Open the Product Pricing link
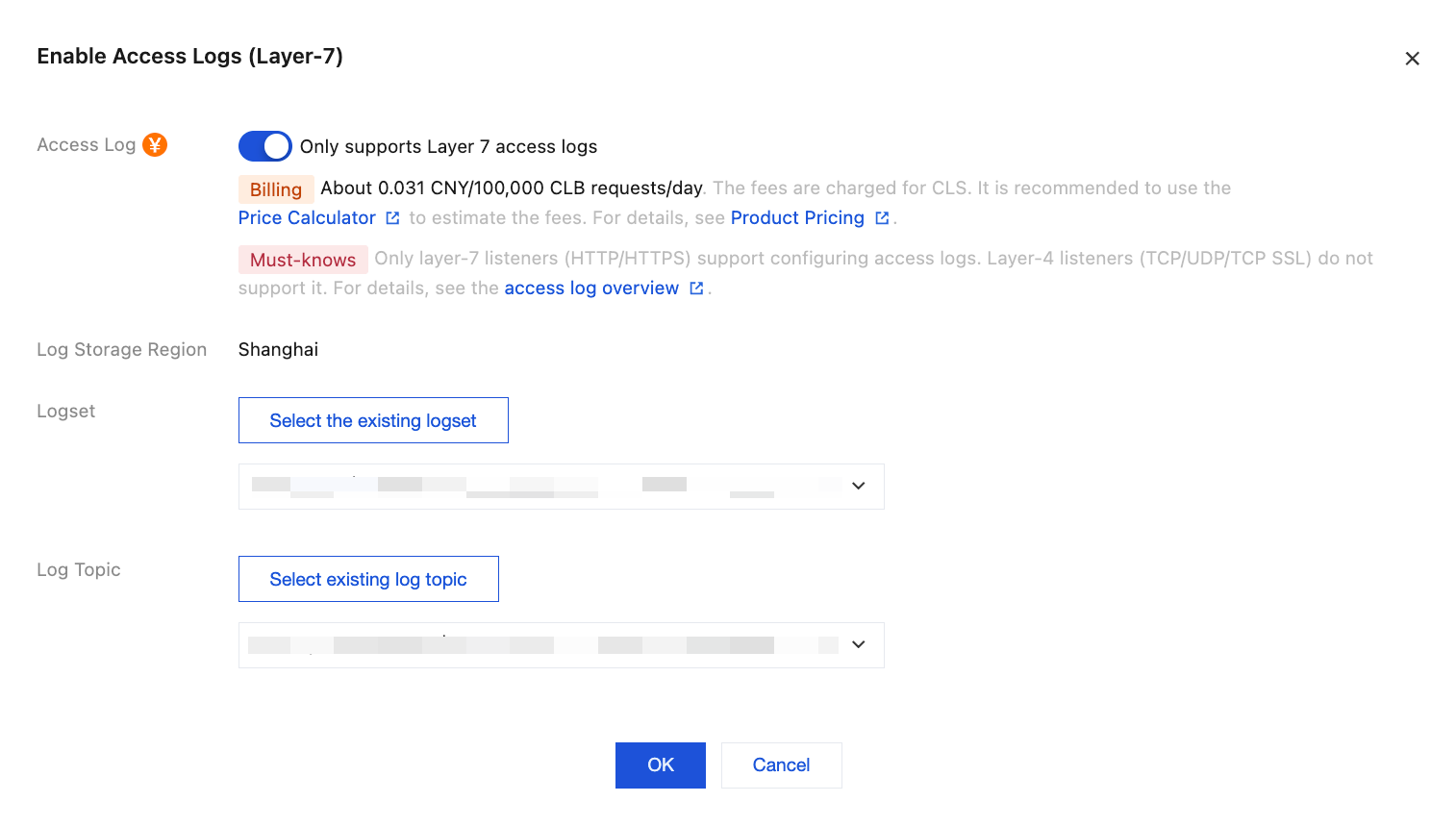The image size is (1456, 827). pos(797,218)
